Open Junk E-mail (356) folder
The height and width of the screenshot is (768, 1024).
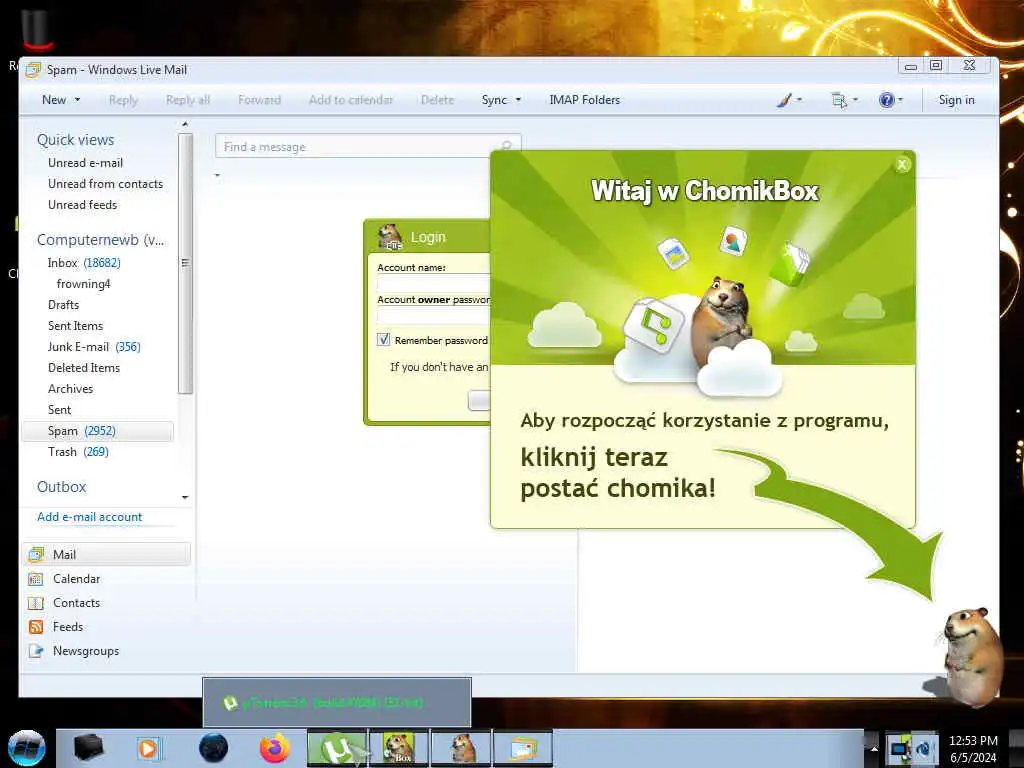pyautogui.click(x=94, y=346)
